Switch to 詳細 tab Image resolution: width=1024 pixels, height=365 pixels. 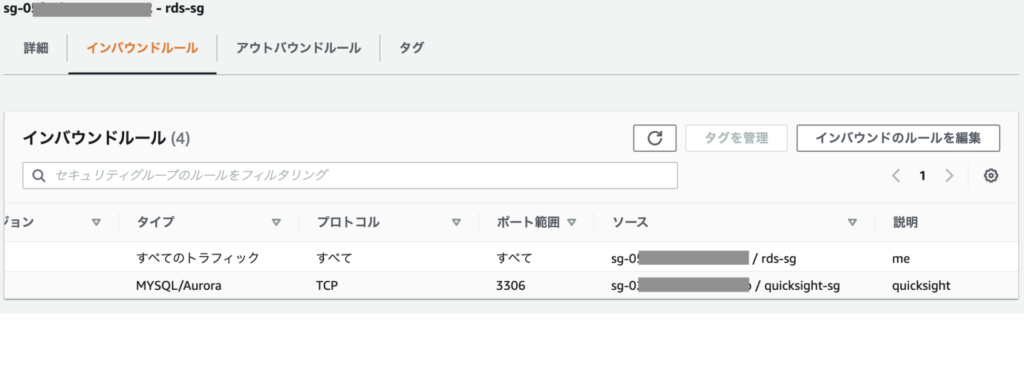(36, 48)
